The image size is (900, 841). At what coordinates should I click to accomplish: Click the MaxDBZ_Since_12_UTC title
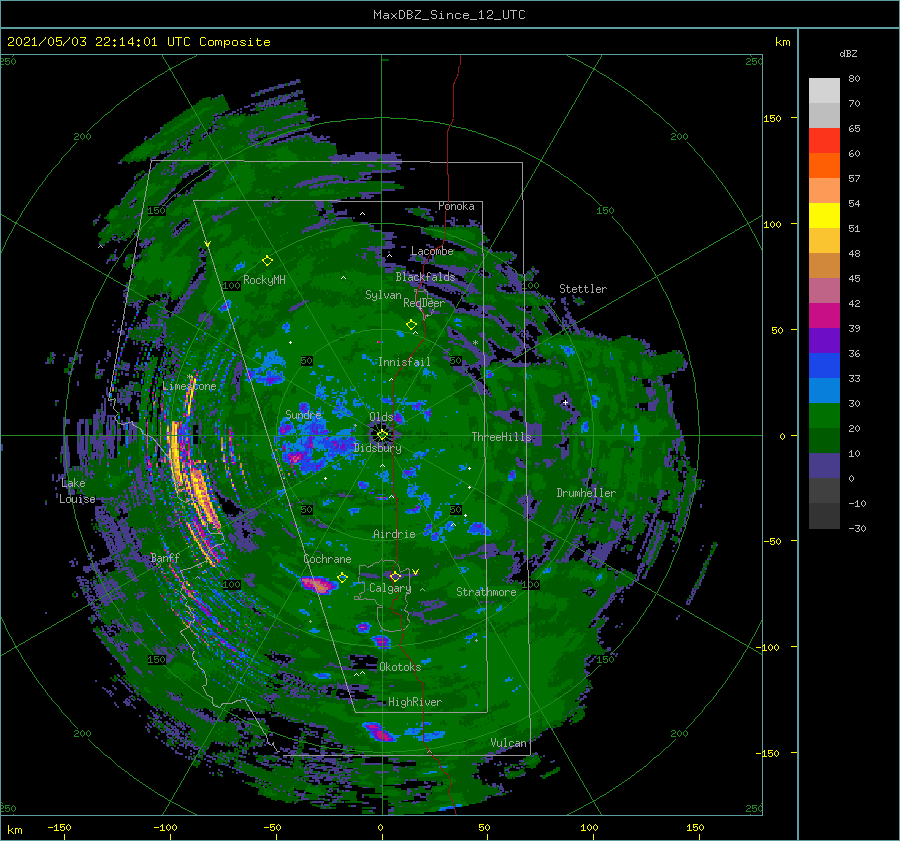click(x=449, y=15)
